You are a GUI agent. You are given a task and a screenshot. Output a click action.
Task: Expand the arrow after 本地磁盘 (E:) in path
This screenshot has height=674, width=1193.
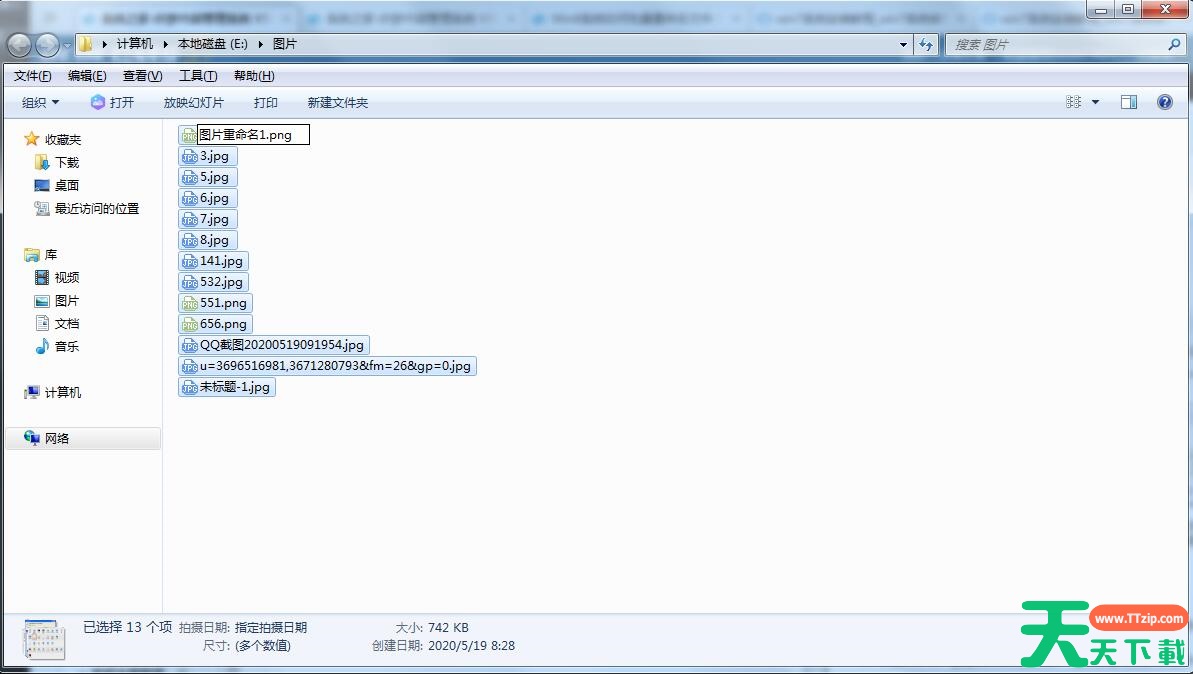(x=260, y=44)
